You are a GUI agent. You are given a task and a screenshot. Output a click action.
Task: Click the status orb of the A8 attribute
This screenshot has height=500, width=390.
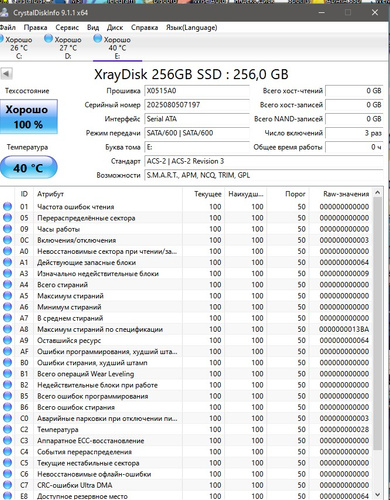[x=7, y=329]
